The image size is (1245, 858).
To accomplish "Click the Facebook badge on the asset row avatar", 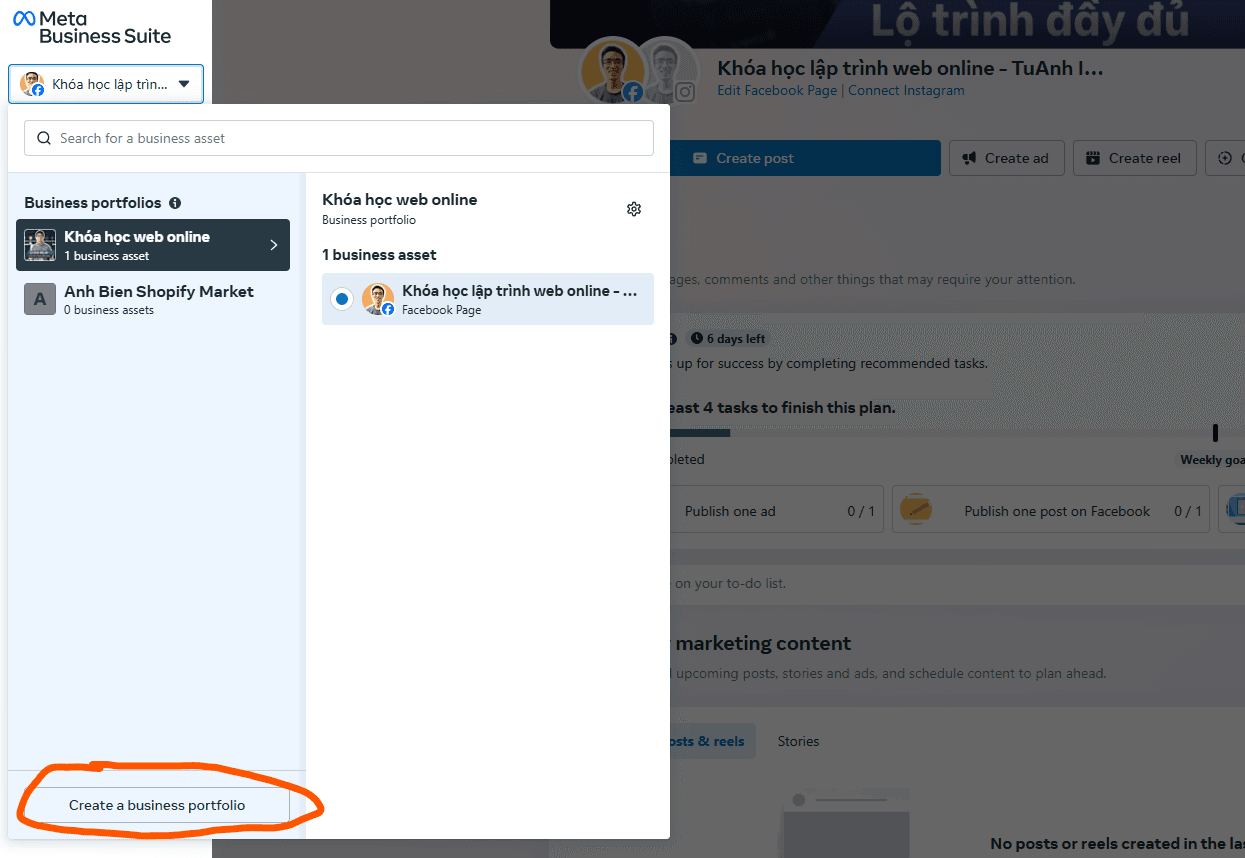I will tap(389, 309).
